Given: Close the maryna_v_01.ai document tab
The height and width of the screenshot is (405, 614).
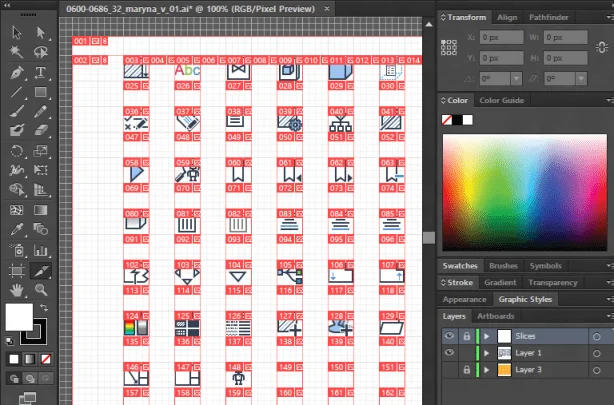Looking at the screenshot, I should pyautogui.click(x=327, y=8).
